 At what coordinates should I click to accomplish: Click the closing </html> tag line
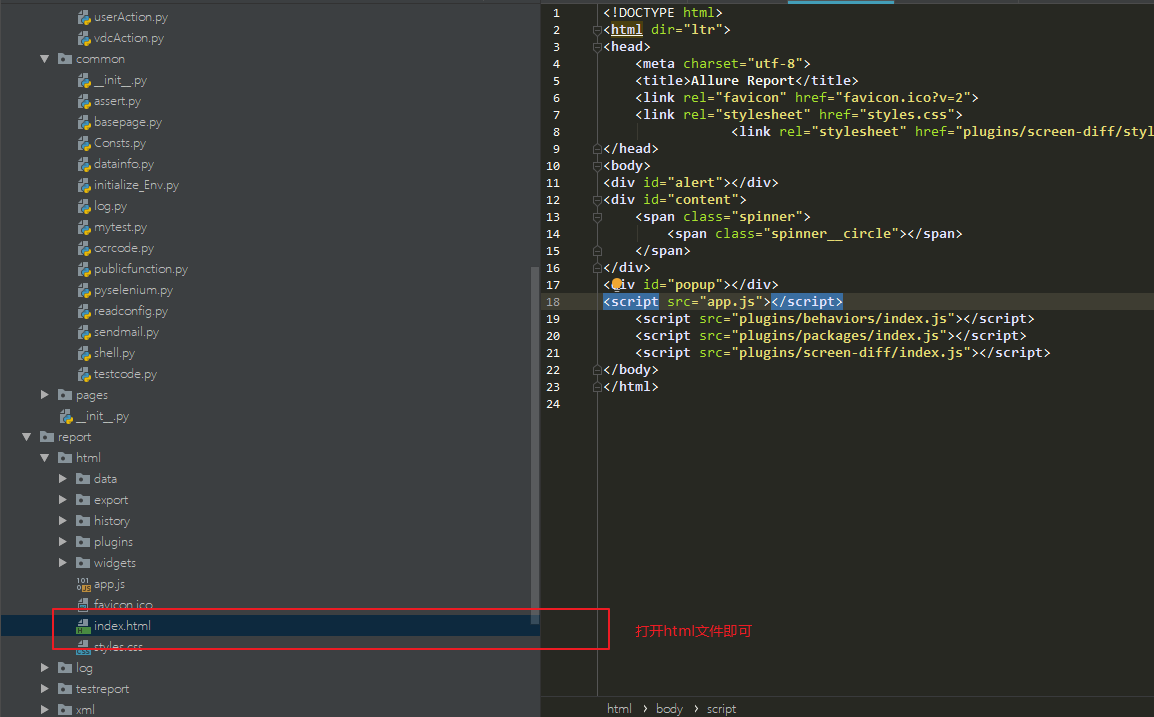click(631, 386)
